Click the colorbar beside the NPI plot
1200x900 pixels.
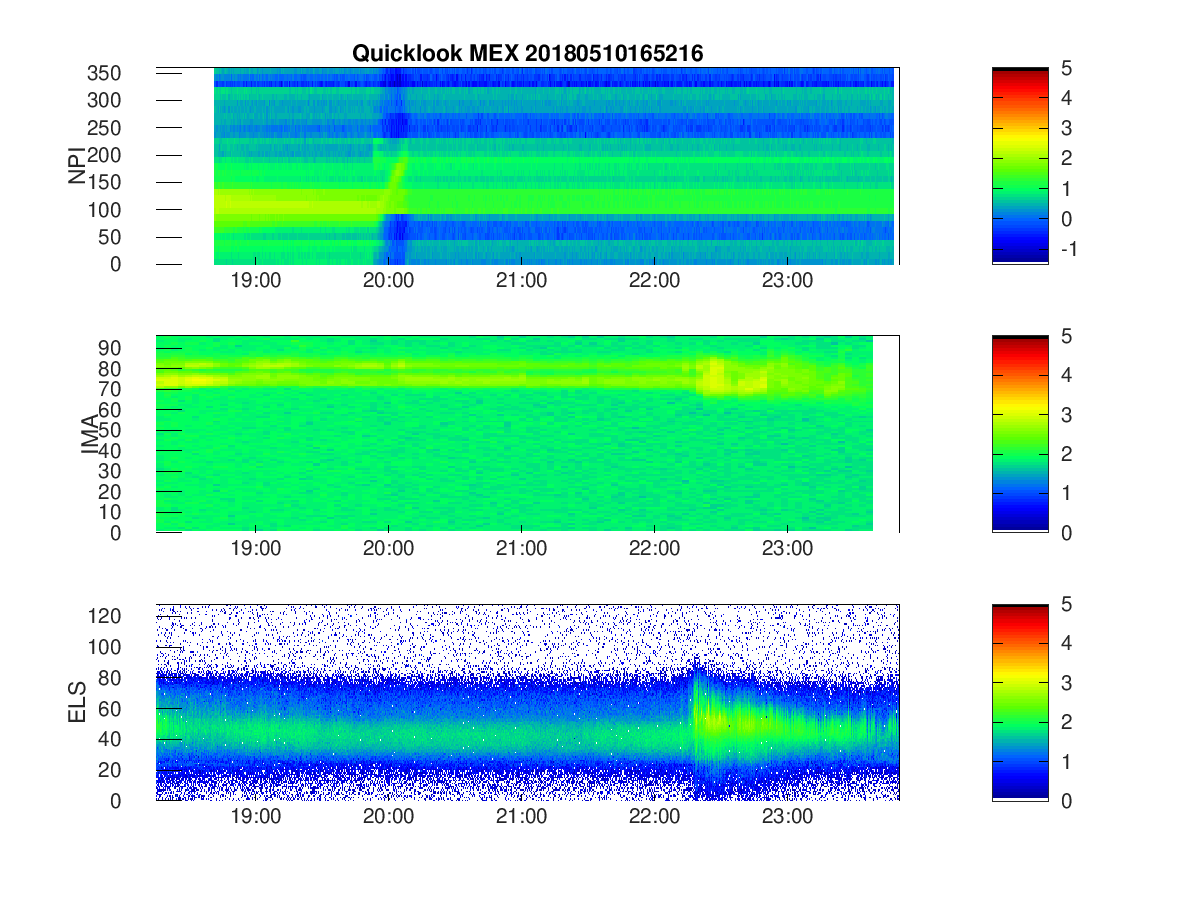coord(1020,166)
